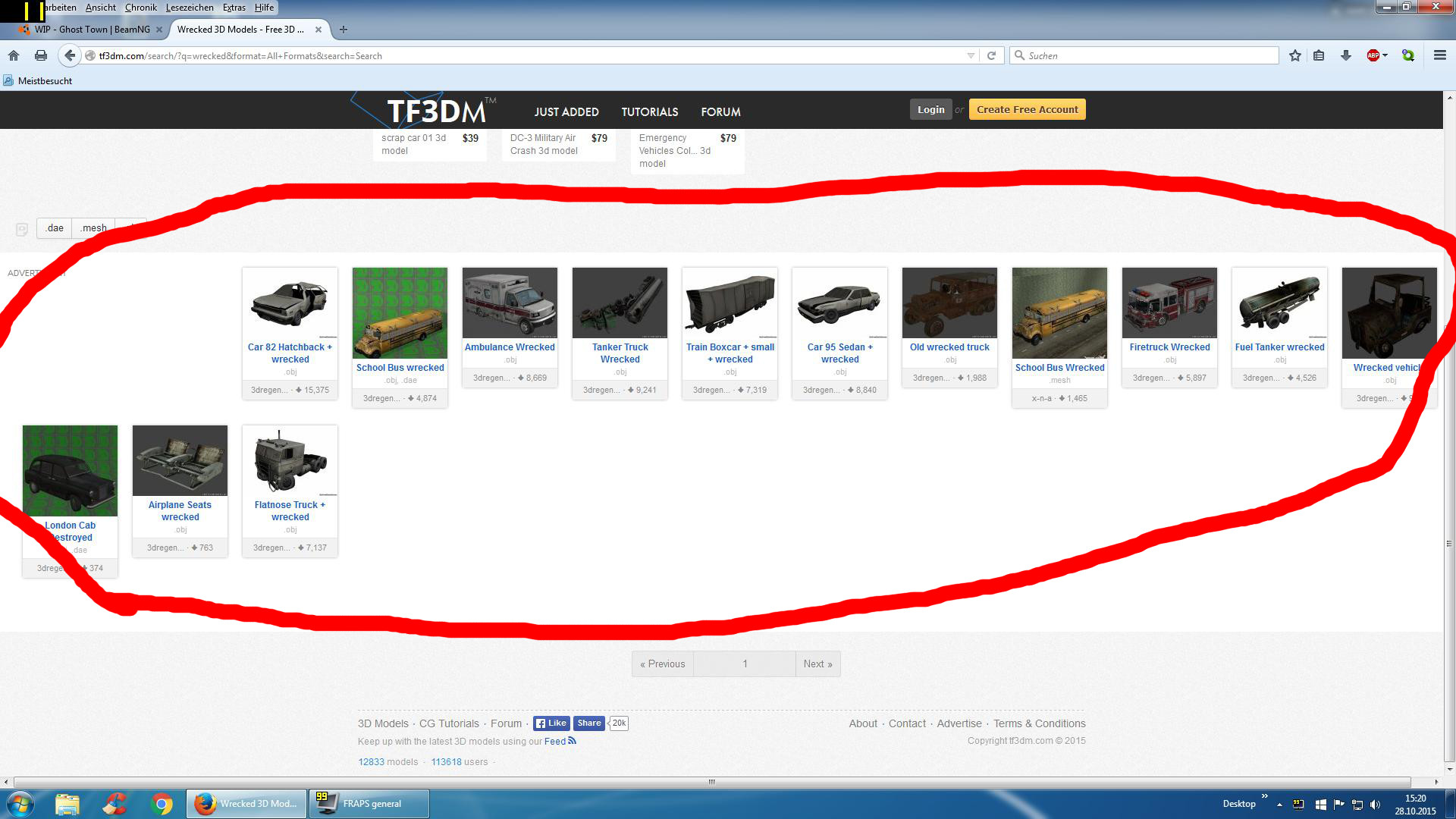
Task: Open the Windows Start button
Action: [20, 804]
